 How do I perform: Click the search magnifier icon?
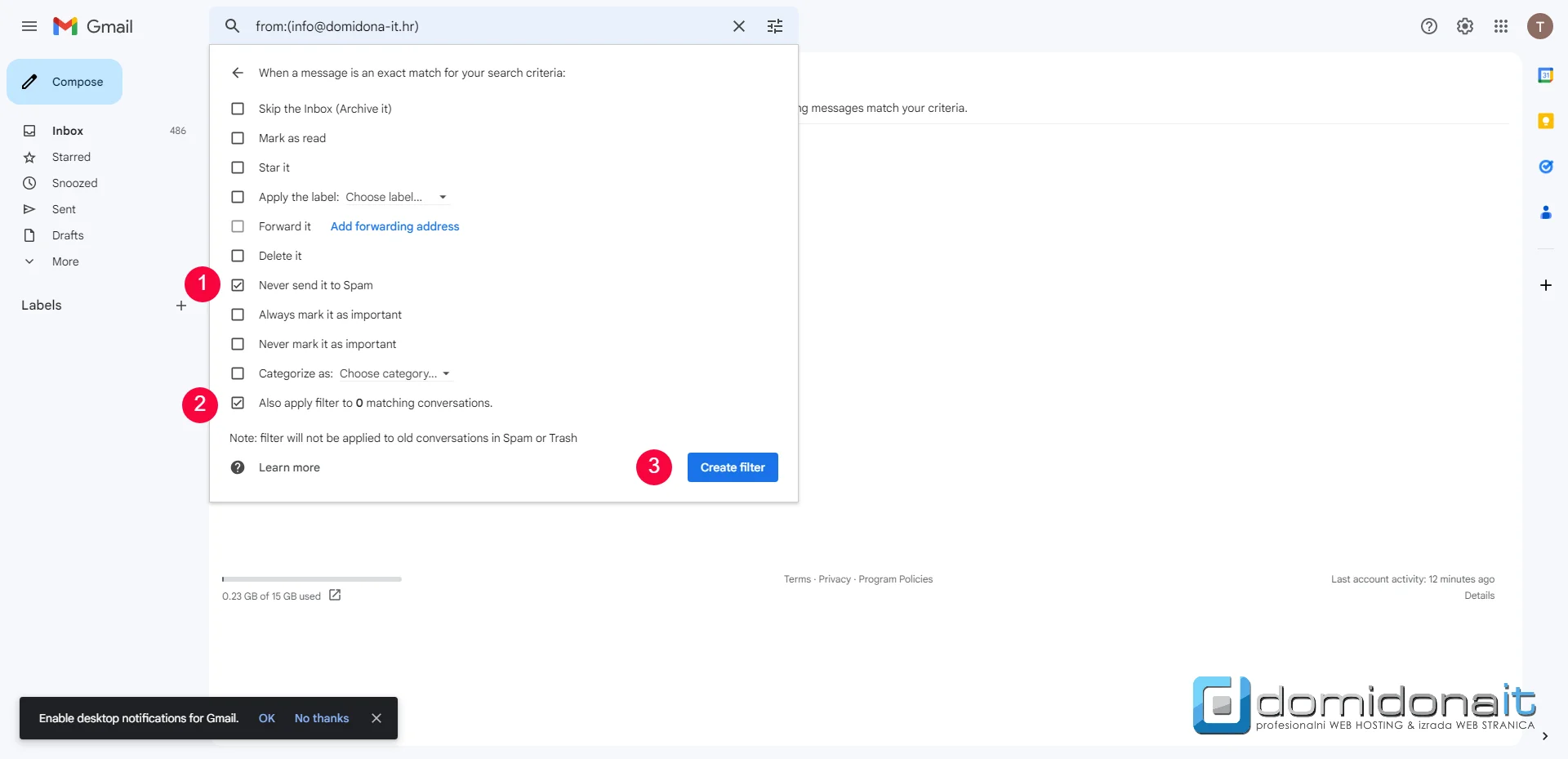point(233,26)
